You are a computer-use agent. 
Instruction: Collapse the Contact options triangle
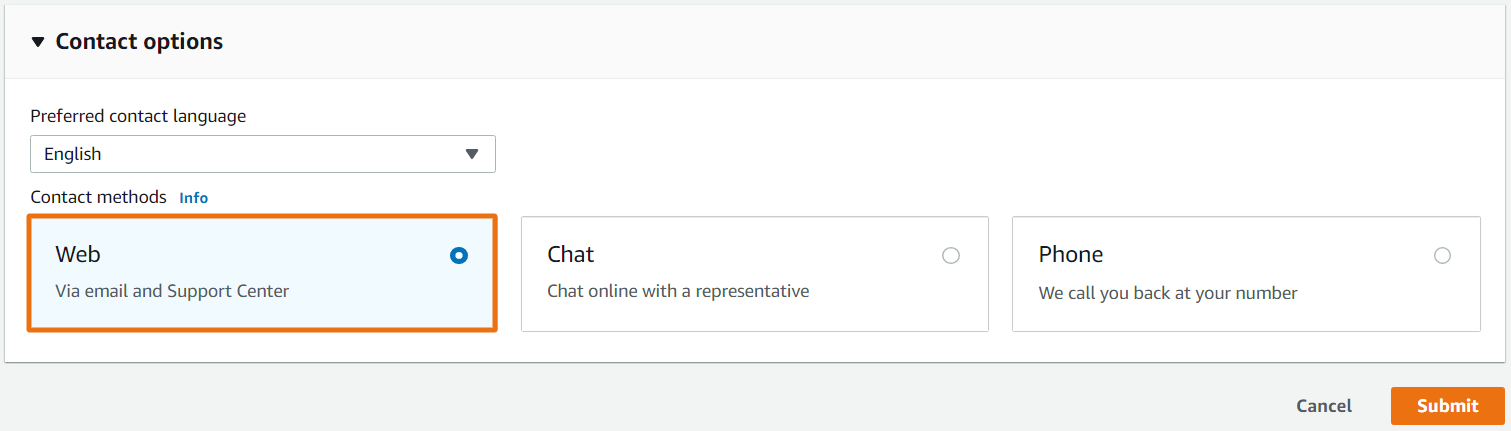tap(38, 42)
